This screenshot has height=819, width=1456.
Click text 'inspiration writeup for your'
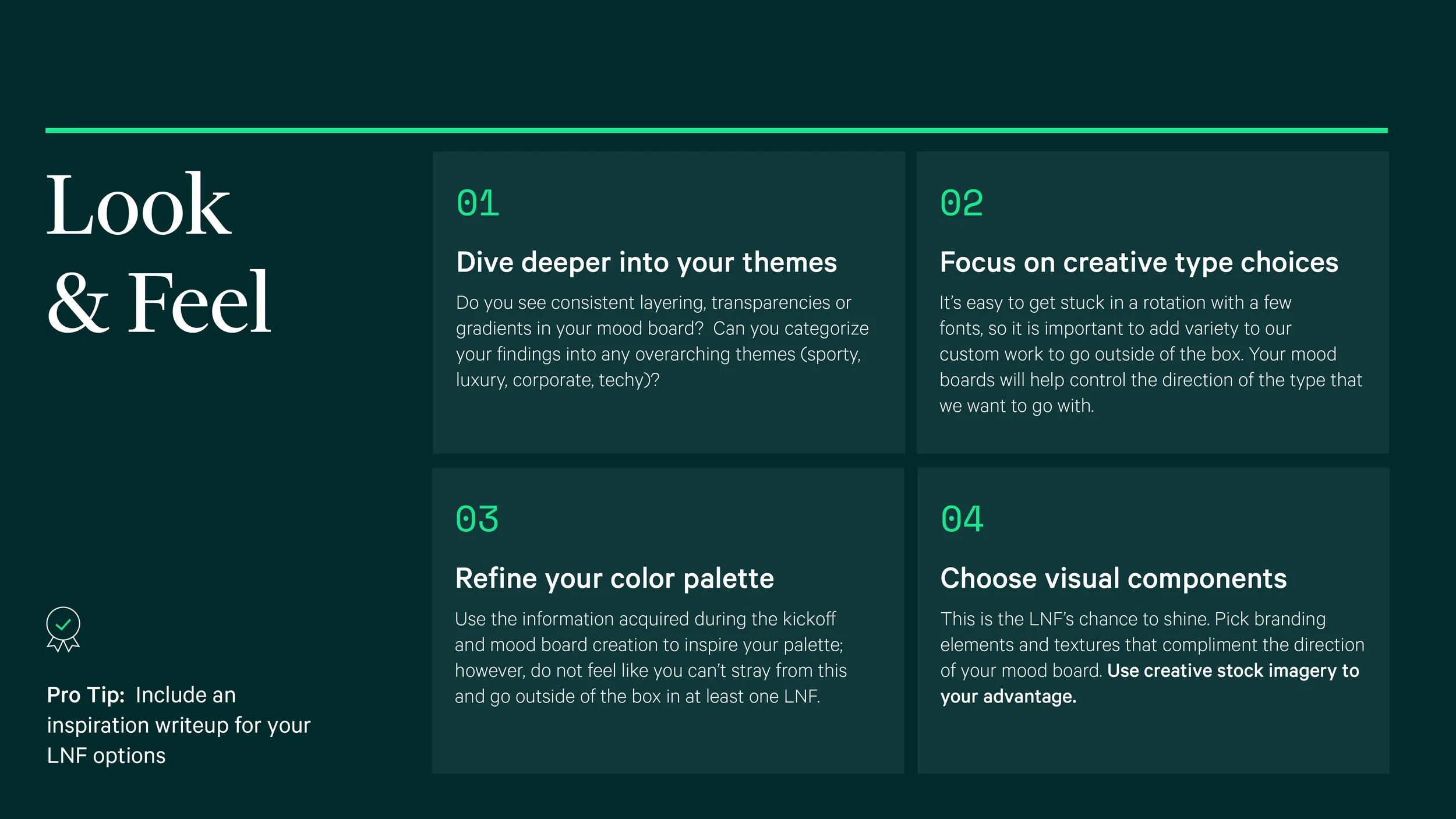(179, 726)
